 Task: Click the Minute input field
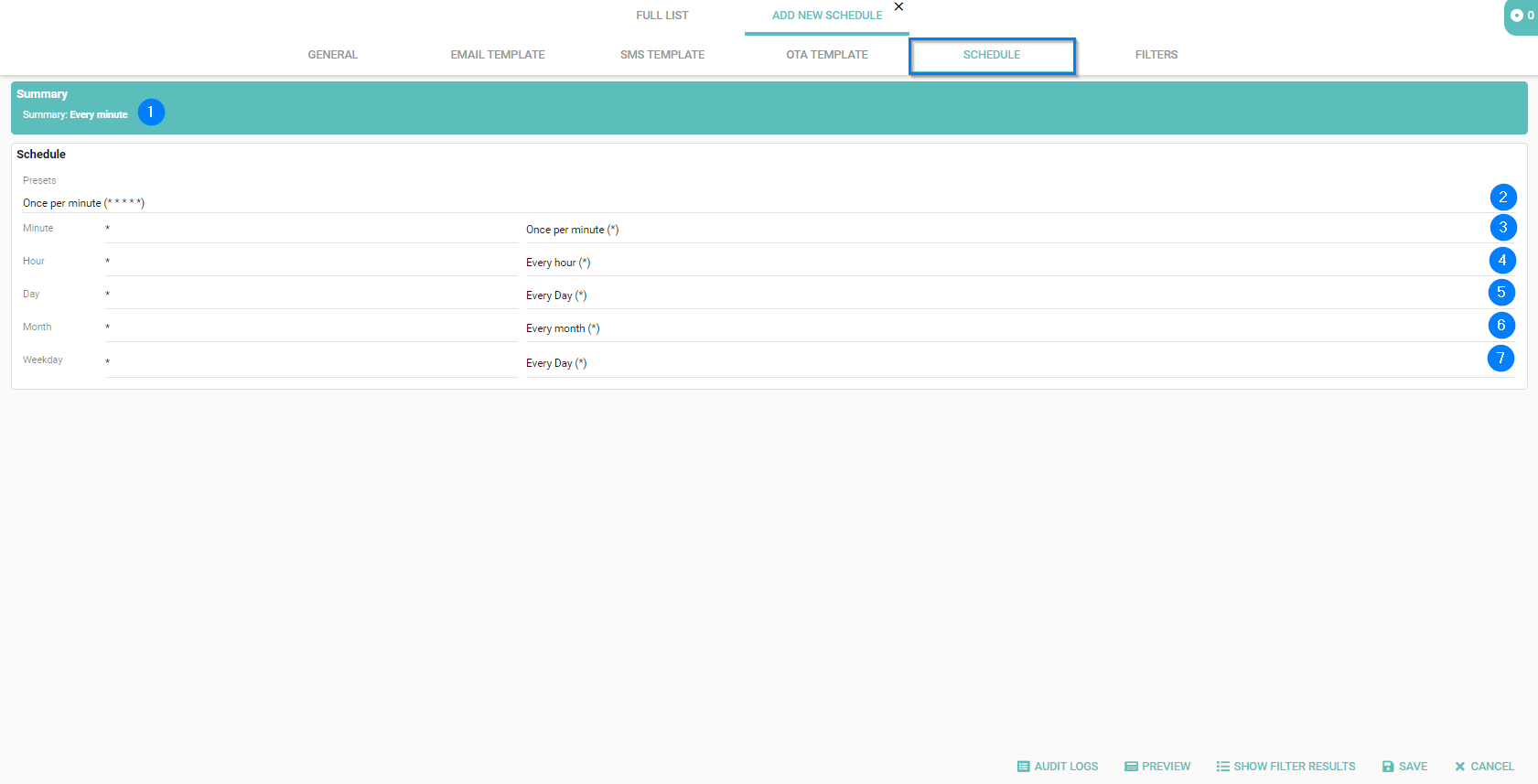point(310,229)
